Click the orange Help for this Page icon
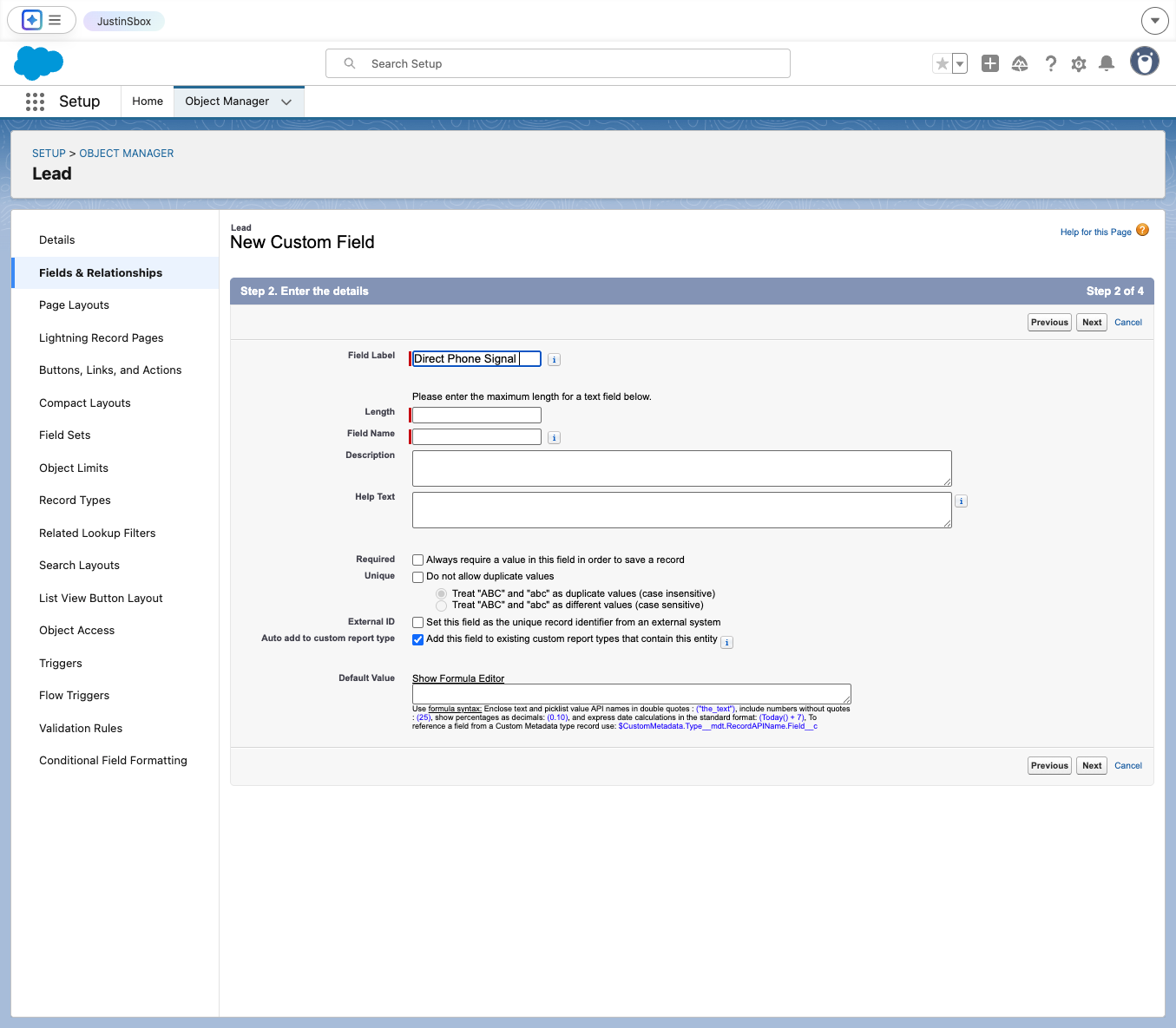The image size is (1176, 1028). click(x=1142, y=230)
